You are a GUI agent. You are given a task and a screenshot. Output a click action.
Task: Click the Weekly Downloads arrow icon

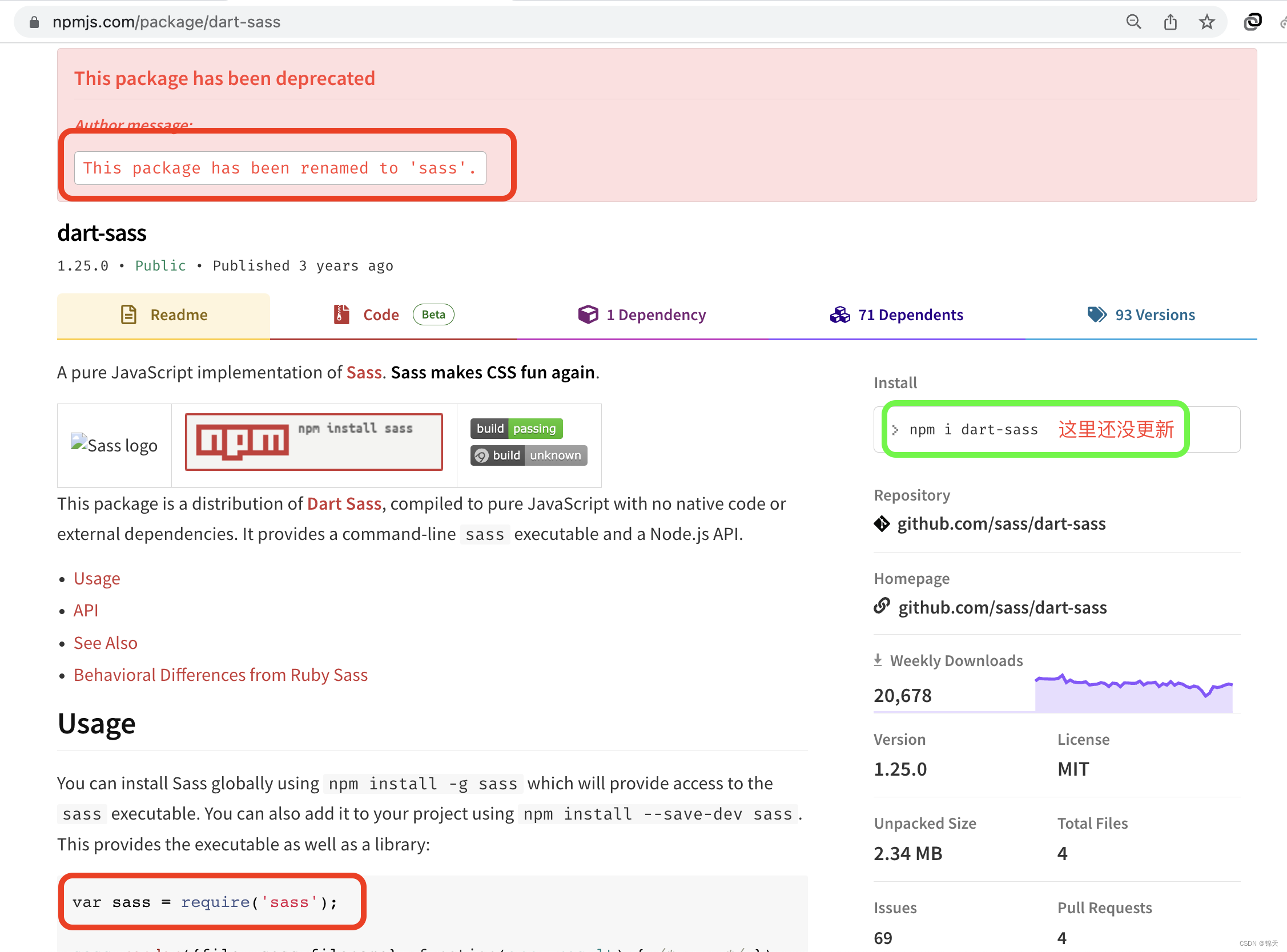click(878, 660)
